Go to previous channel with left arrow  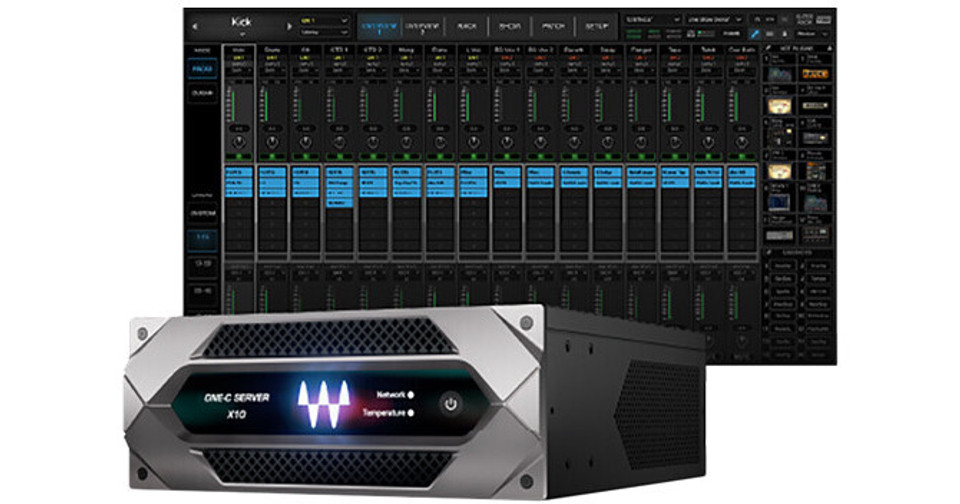[195, 27]
